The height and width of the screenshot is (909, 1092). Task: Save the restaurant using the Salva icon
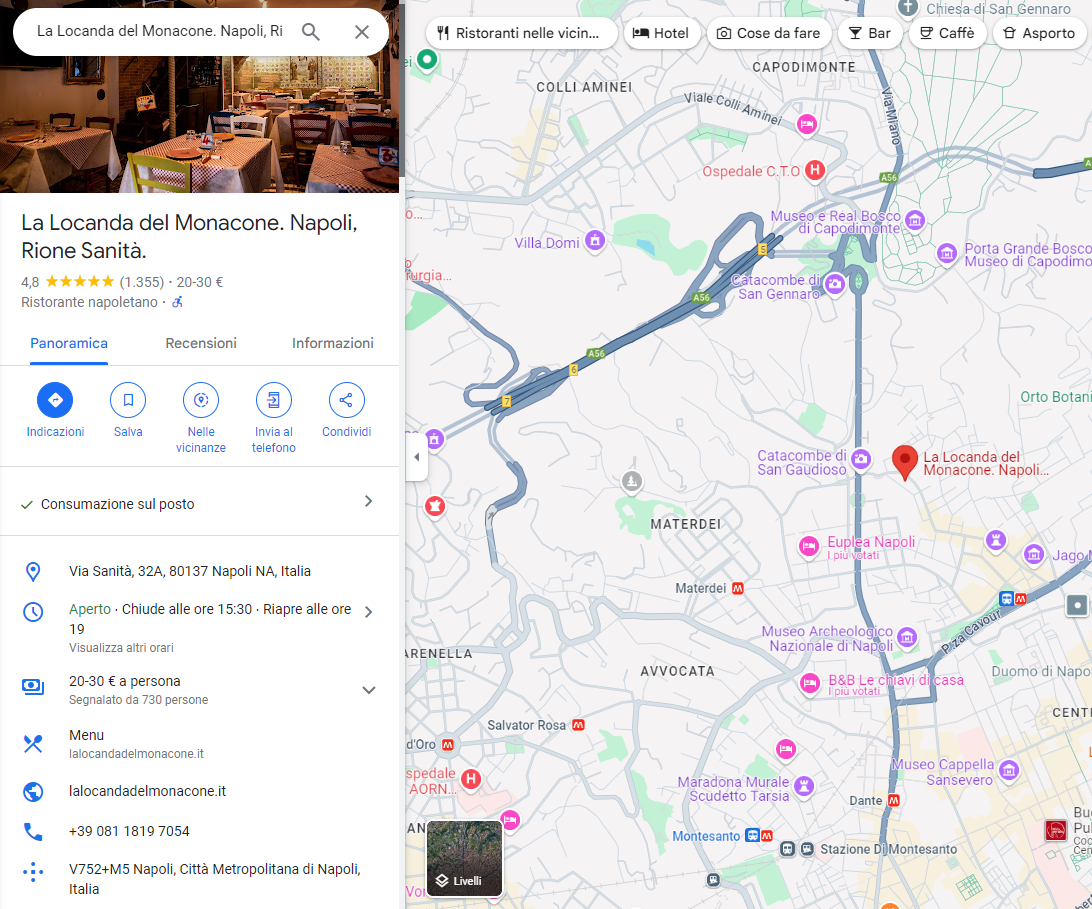[x=128, y=402]
